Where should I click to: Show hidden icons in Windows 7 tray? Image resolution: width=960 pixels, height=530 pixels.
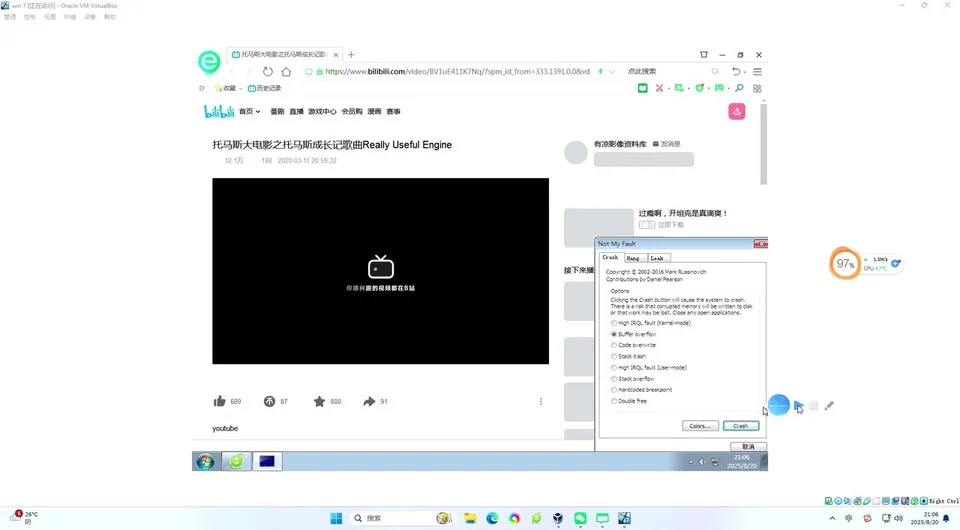coord(691,462)
